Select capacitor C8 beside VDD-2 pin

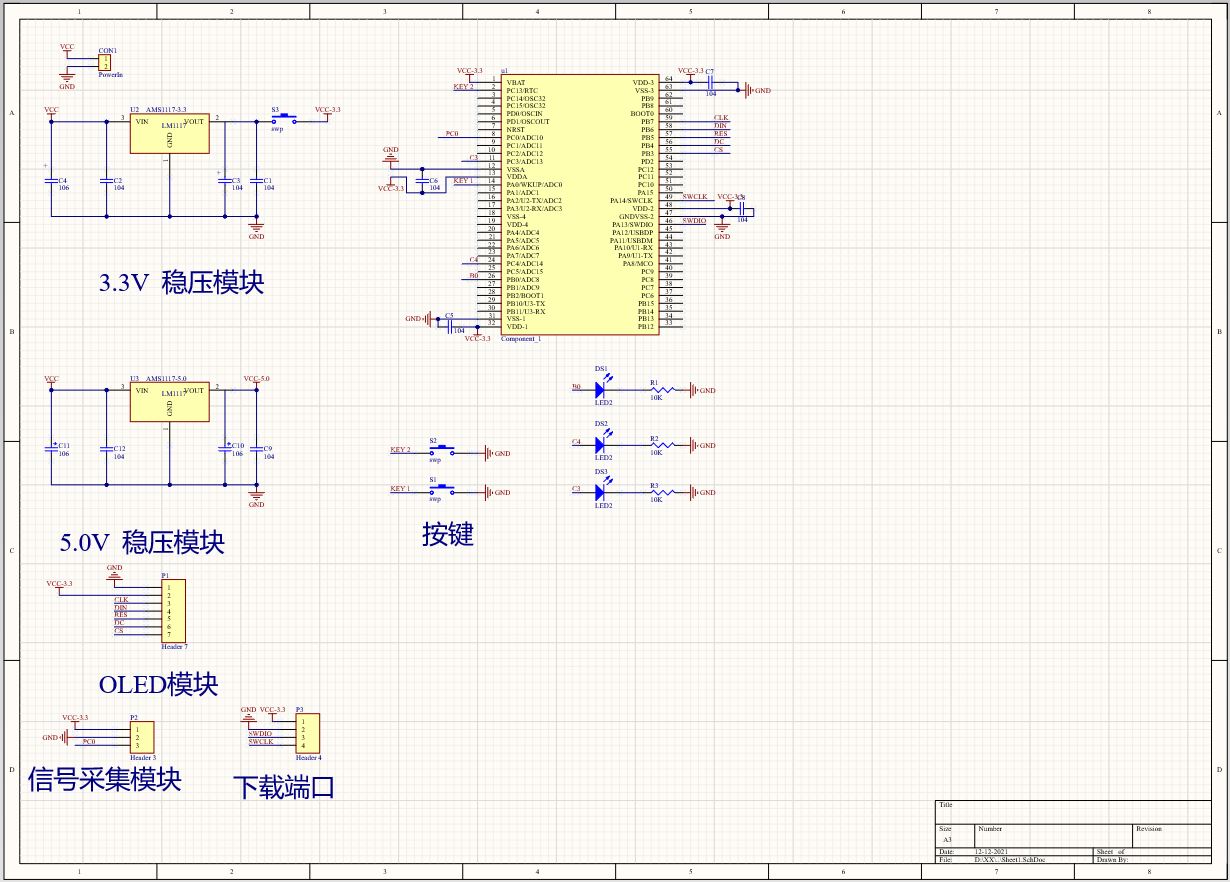point(743,208)
